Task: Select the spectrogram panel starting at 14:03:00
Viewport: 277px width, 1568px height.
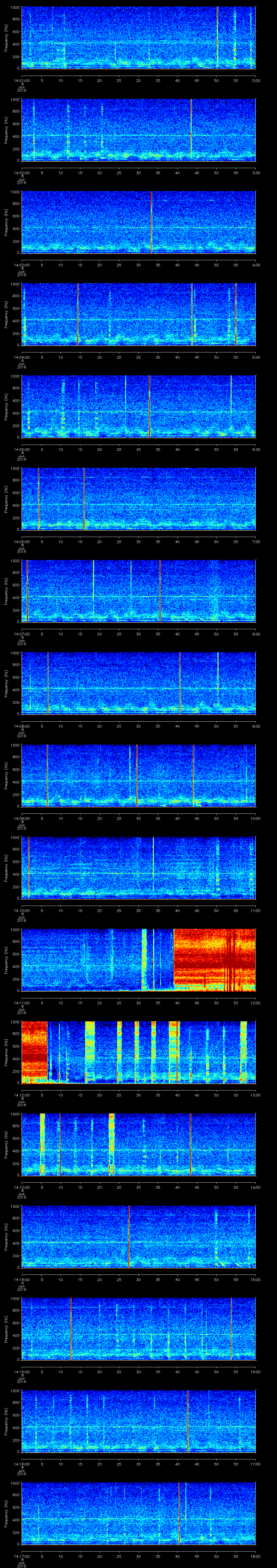Action: tap(138, 222)
